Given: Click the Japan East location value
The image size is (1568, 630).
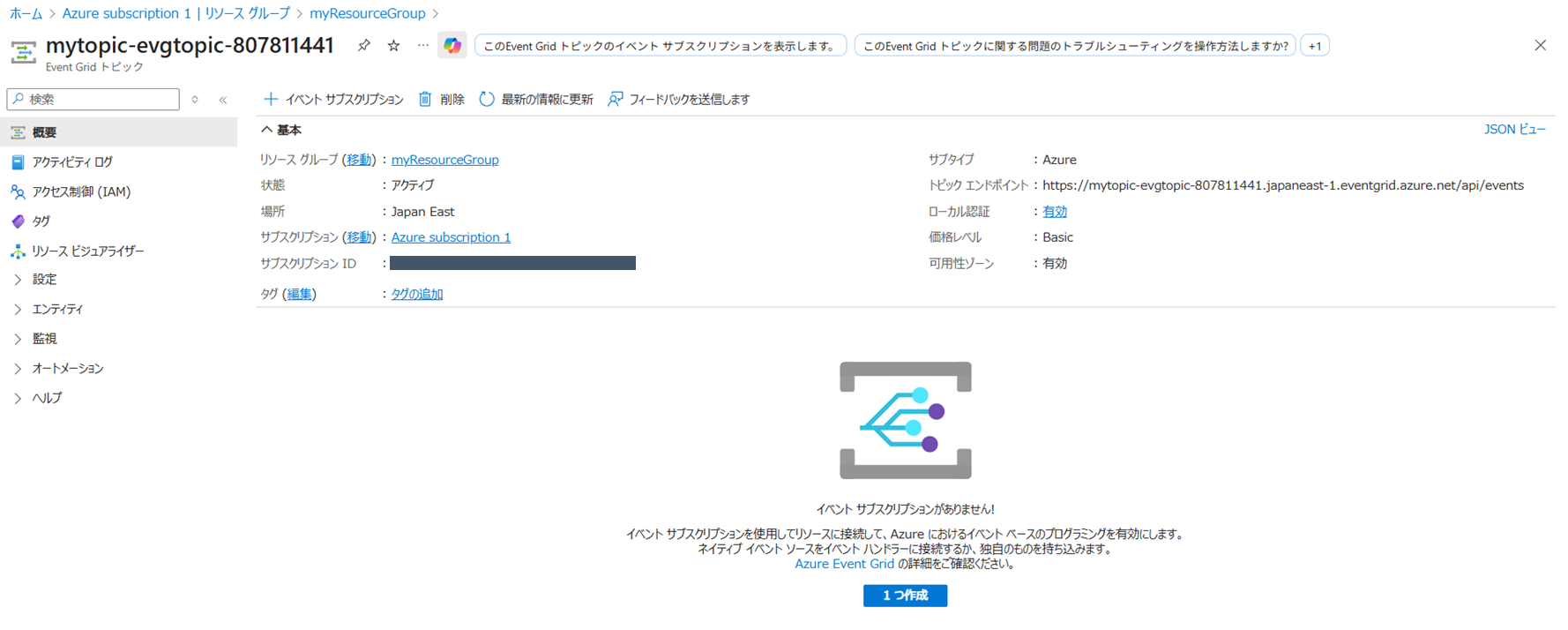Looking at the screenshot, I should (x=422, y=212).
